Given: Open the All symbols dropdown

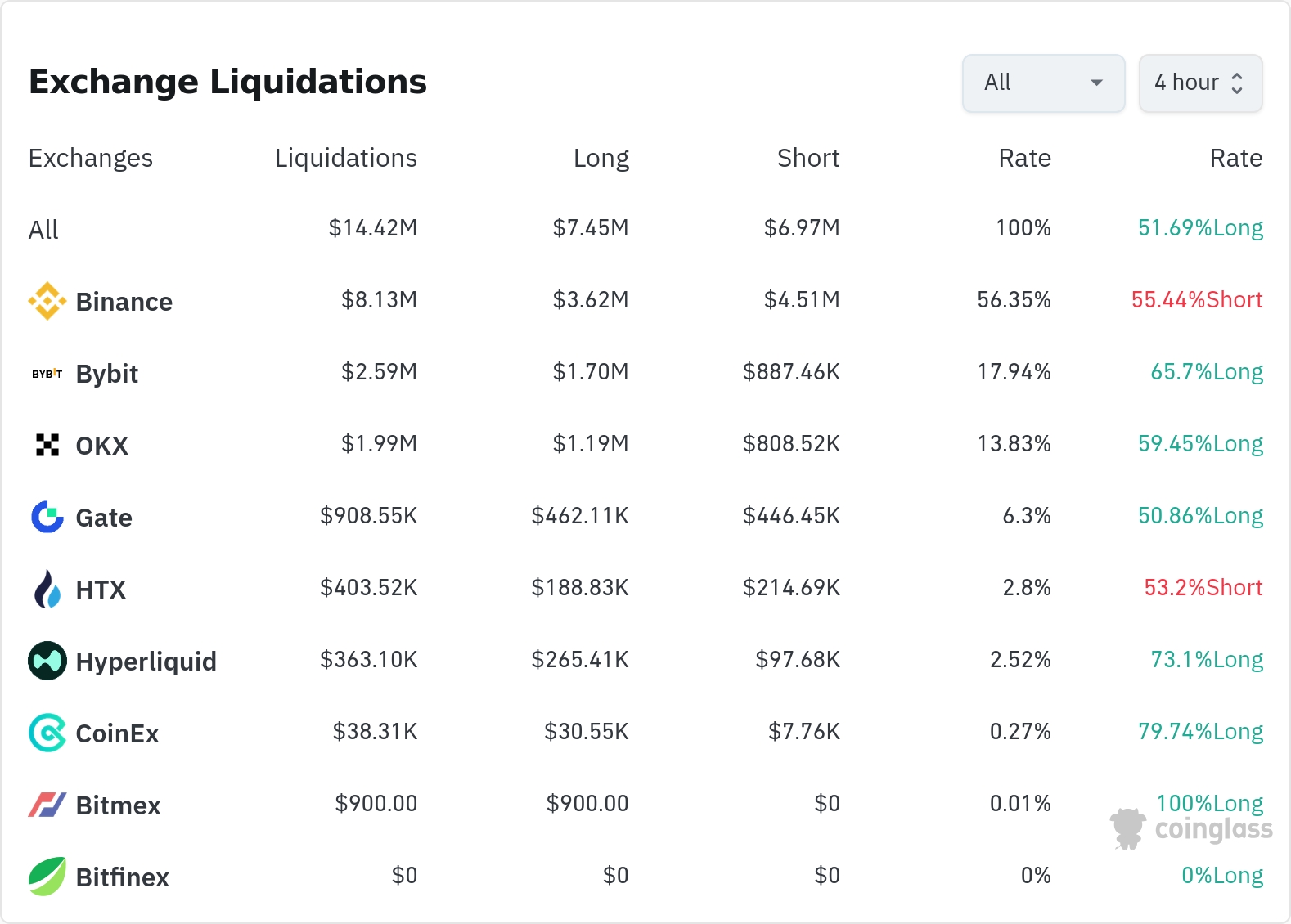Looking at the screenshot, I should [1043, 83].
